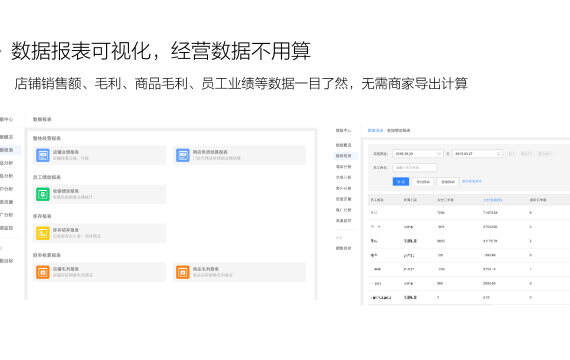The height and width of the screenshot is (360, 570).
Task: Click the blue 数据报表 breadcrumb link
Action: tap(375, 130)
